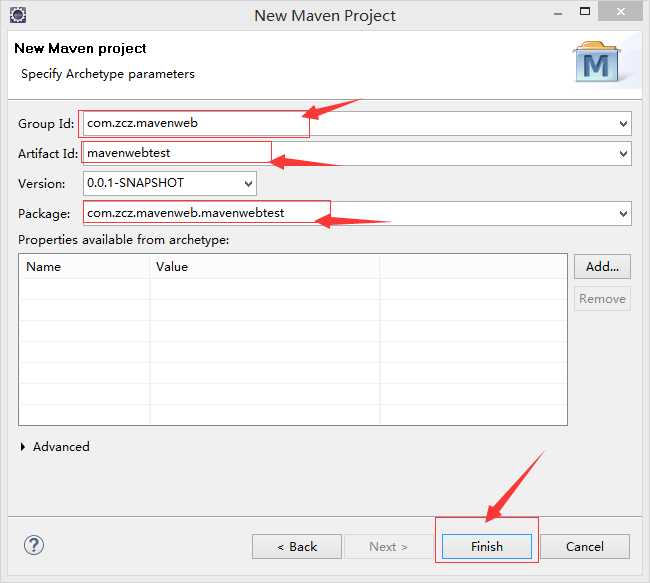Image resolution: width=650 pixels, height=583 pixels.
Task: Click the 0.0.1-SNAPSHOT version value
Action: click(x=136, y=183)
